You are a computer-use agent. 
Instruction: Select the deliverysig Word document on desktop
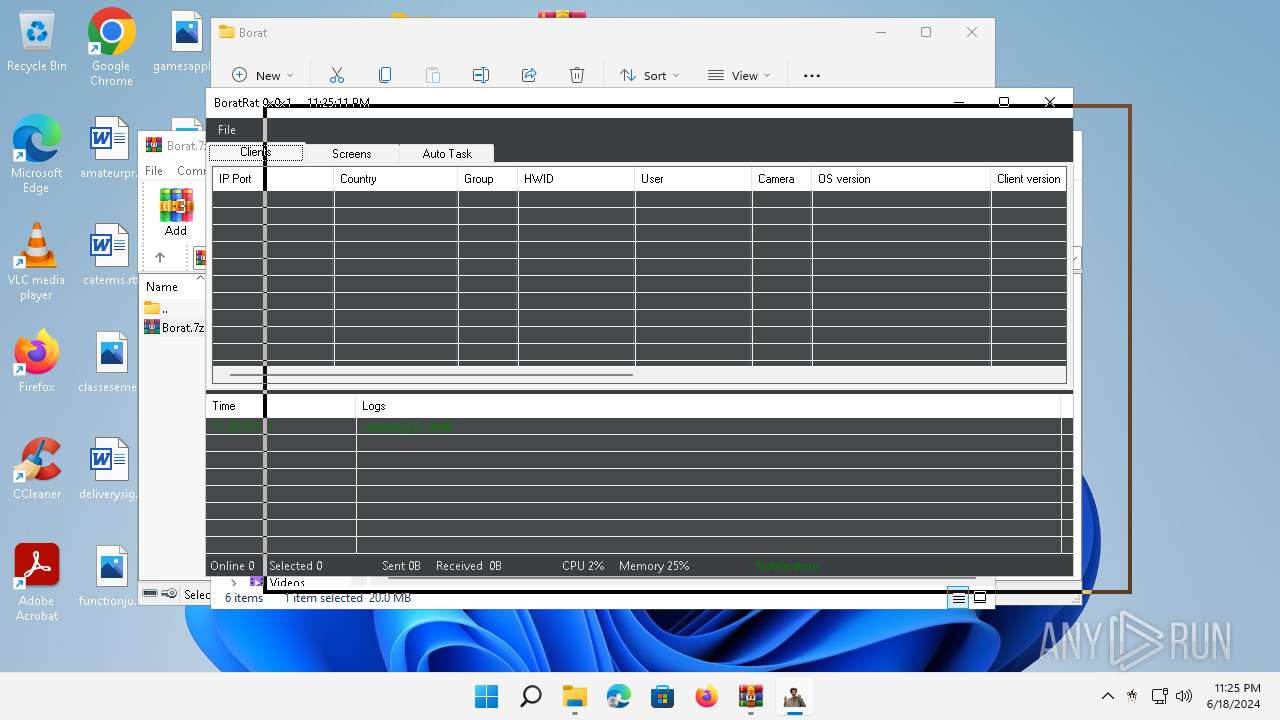[x=110, y=469]
